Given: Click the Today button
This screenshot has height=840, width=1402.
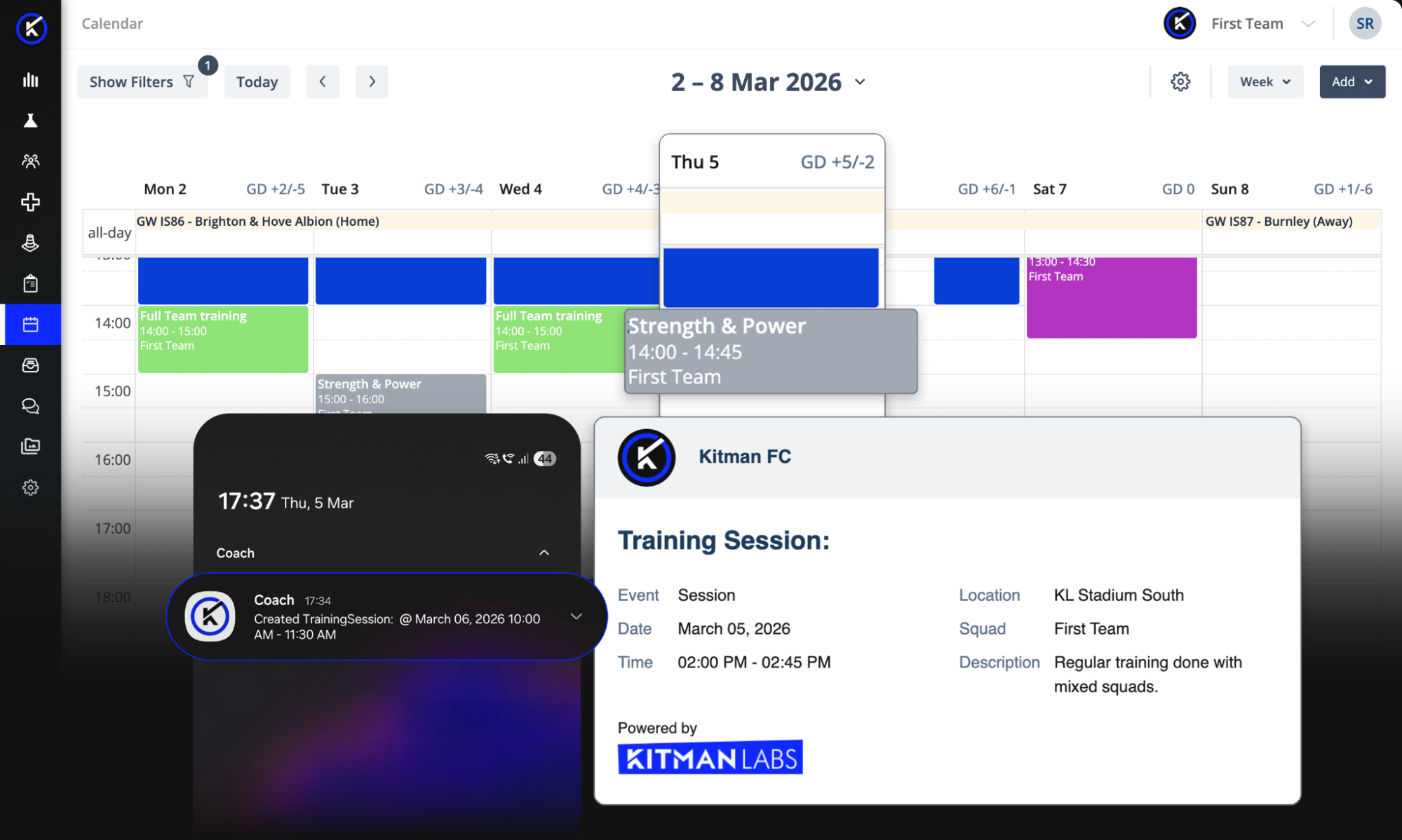Looking at the screenshot, I should point(257,81).
